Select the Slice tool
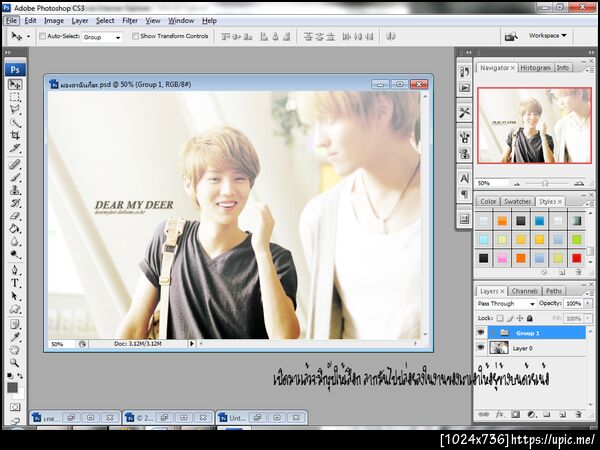Image resolution: width=600 pixels, height=450 pixels. click(x=15, y=148)
